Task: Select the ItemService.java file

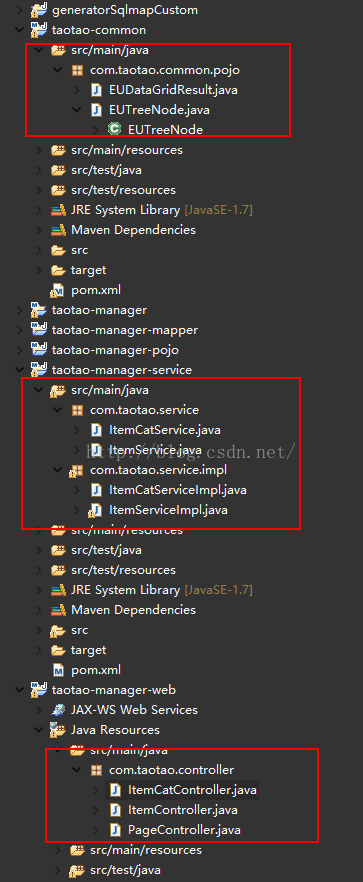Action: [155, 450]
